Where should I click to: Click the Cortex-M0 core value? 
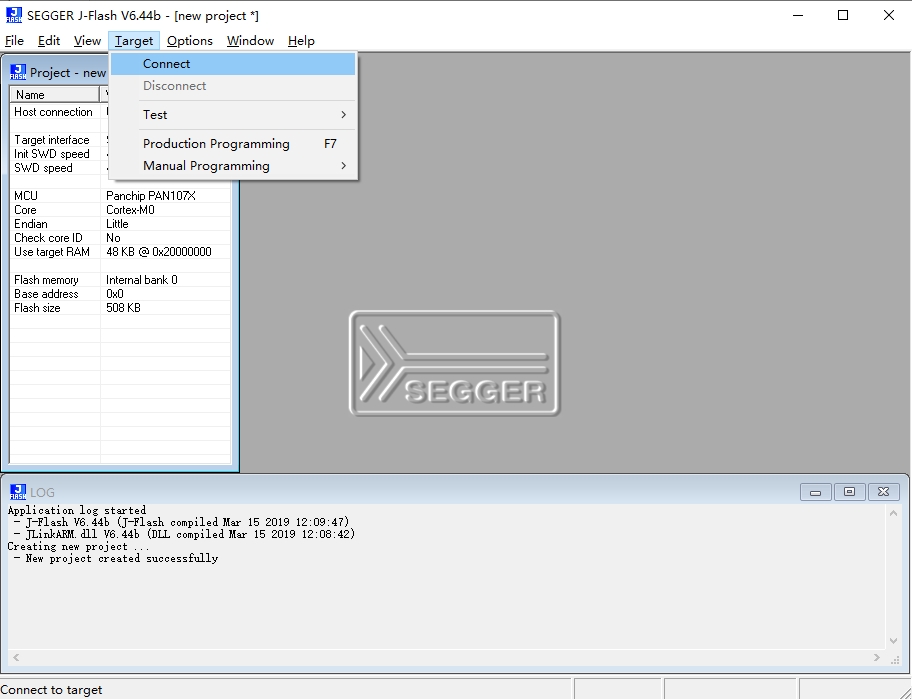pos(130,209)
